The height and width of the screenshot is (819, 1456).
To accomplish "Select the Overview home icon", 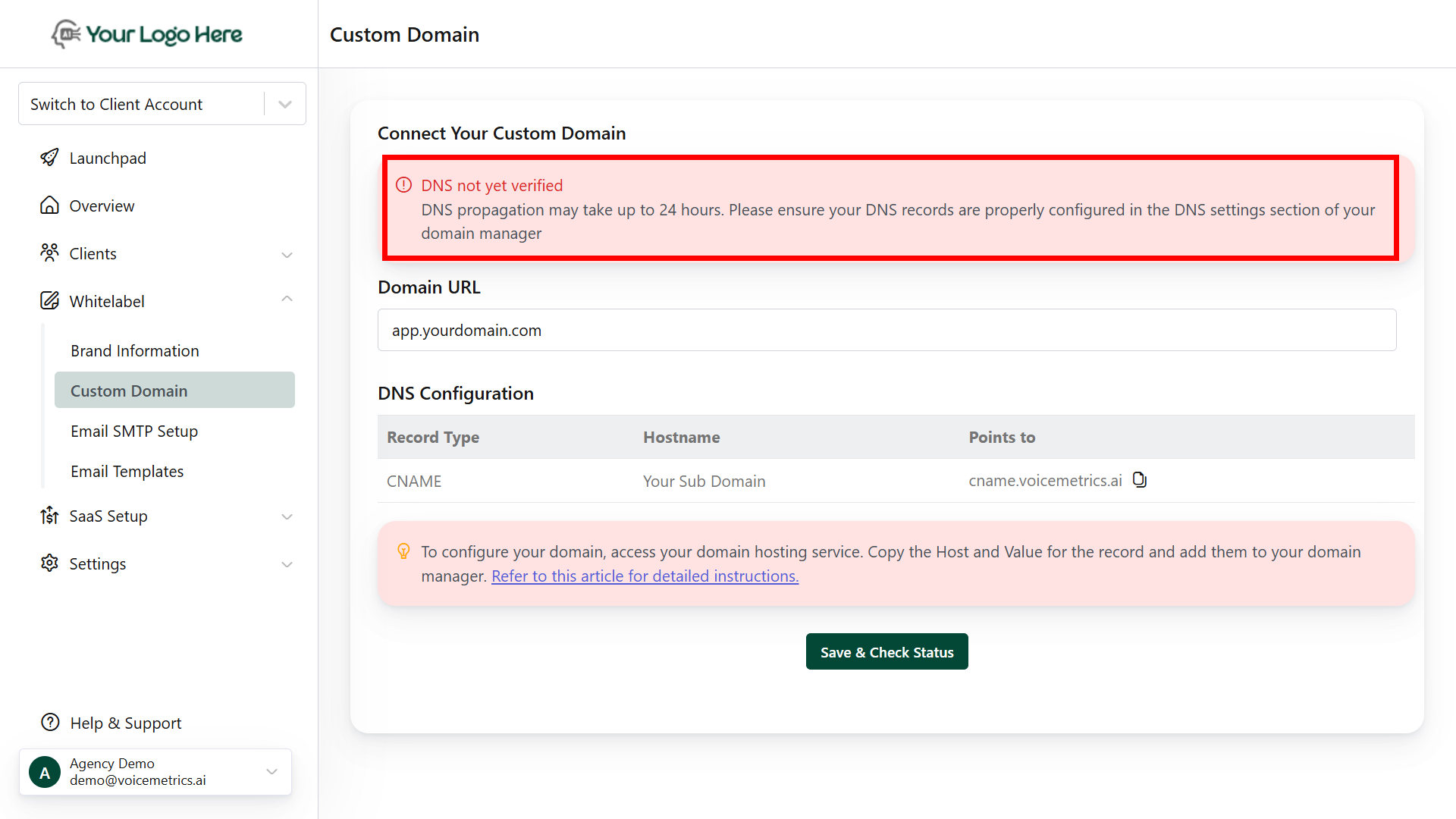I will pos(49,205).
